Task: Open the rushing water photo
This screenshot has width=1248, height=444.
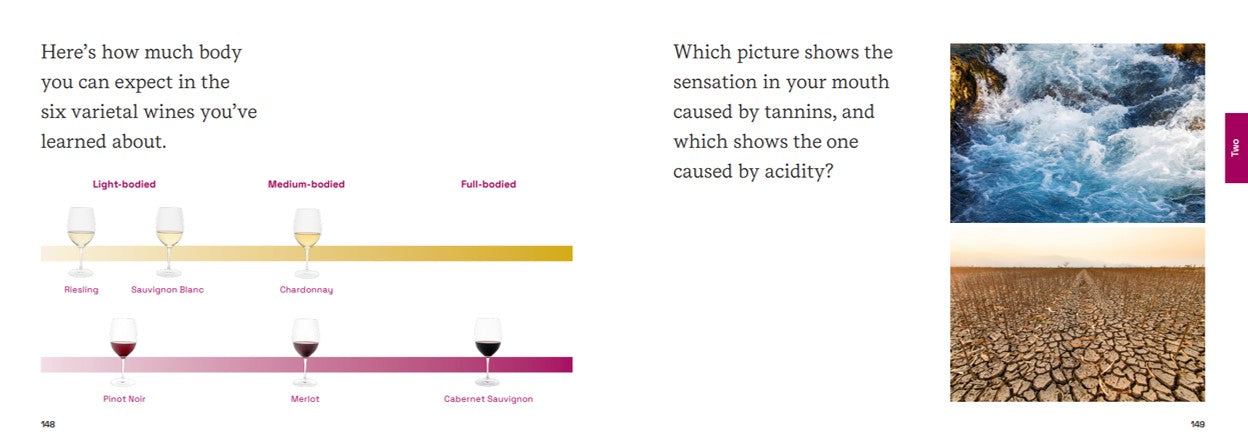Action: tap(1077, 132)
